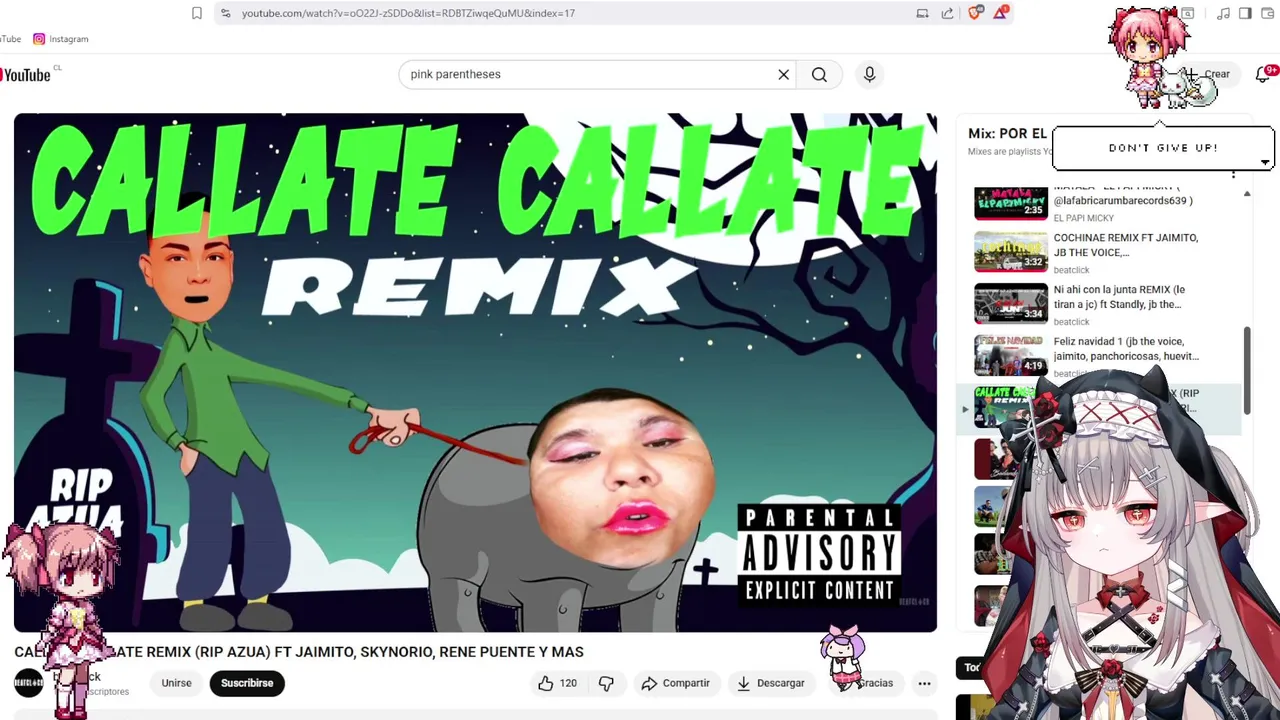Click the share page icon in address bar

[x=947, y=13]
